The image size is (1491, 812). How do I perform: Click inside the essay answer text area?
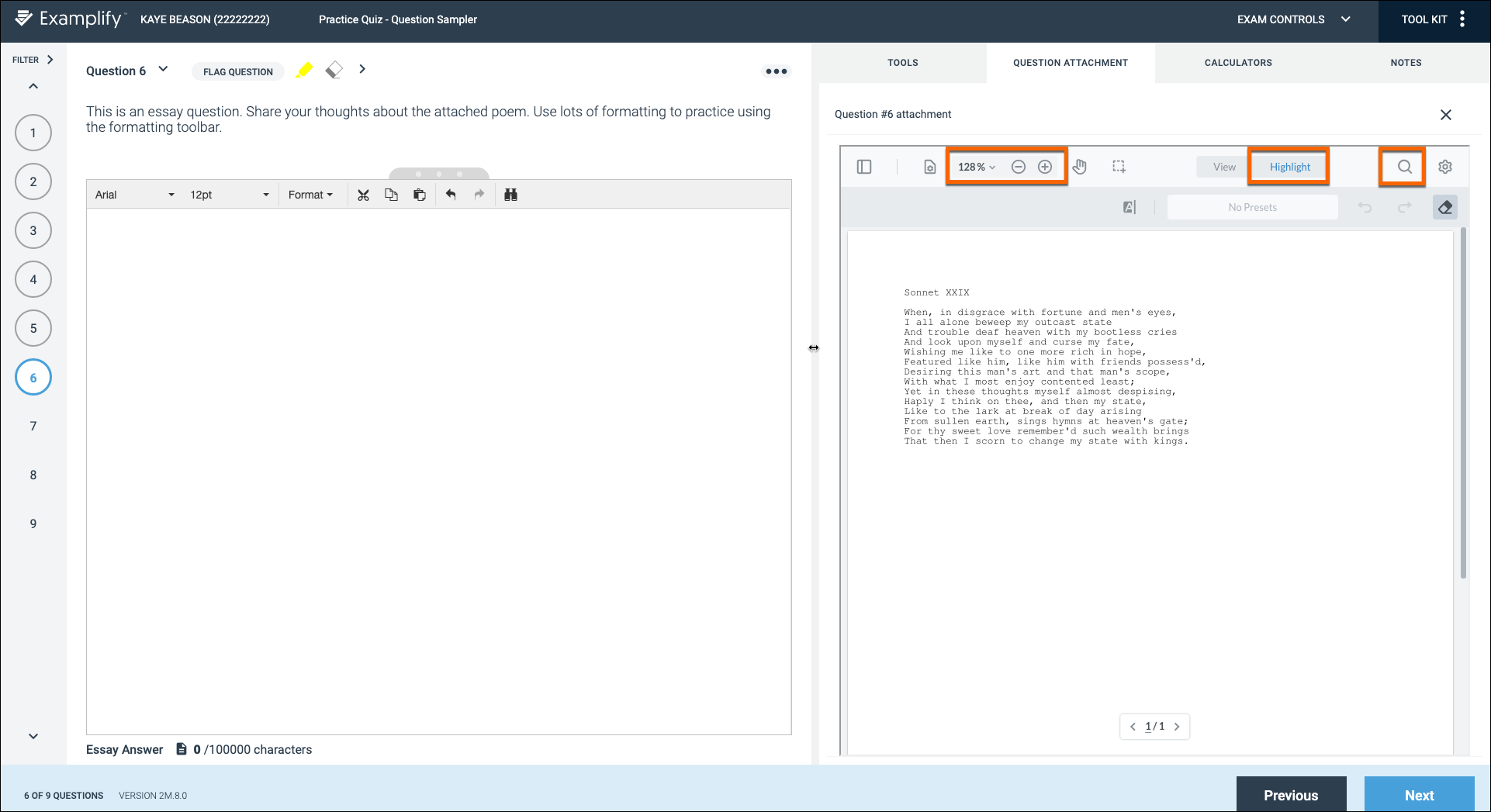coord(439,471)
